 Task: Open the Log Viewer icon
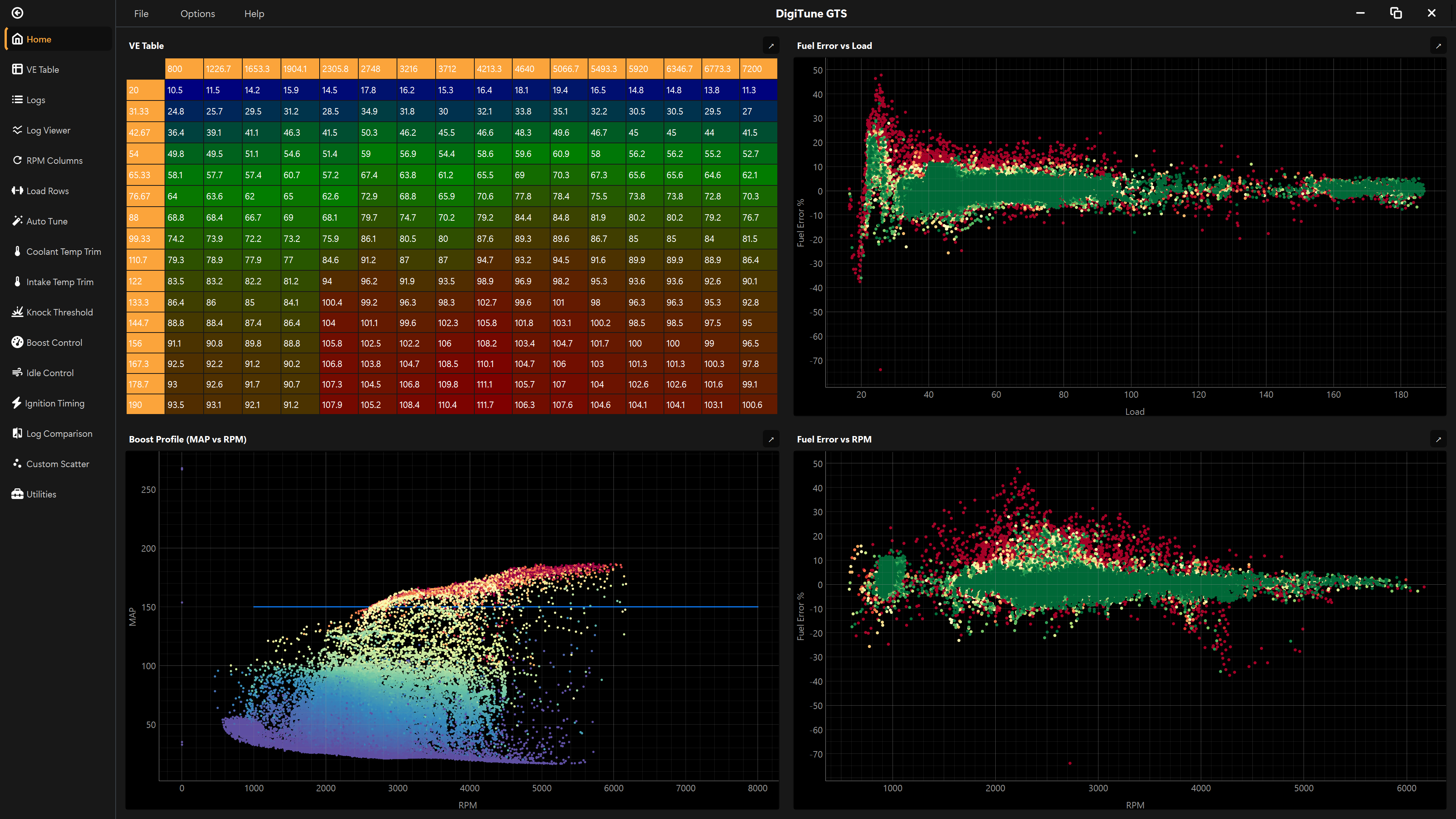point(17,130)
